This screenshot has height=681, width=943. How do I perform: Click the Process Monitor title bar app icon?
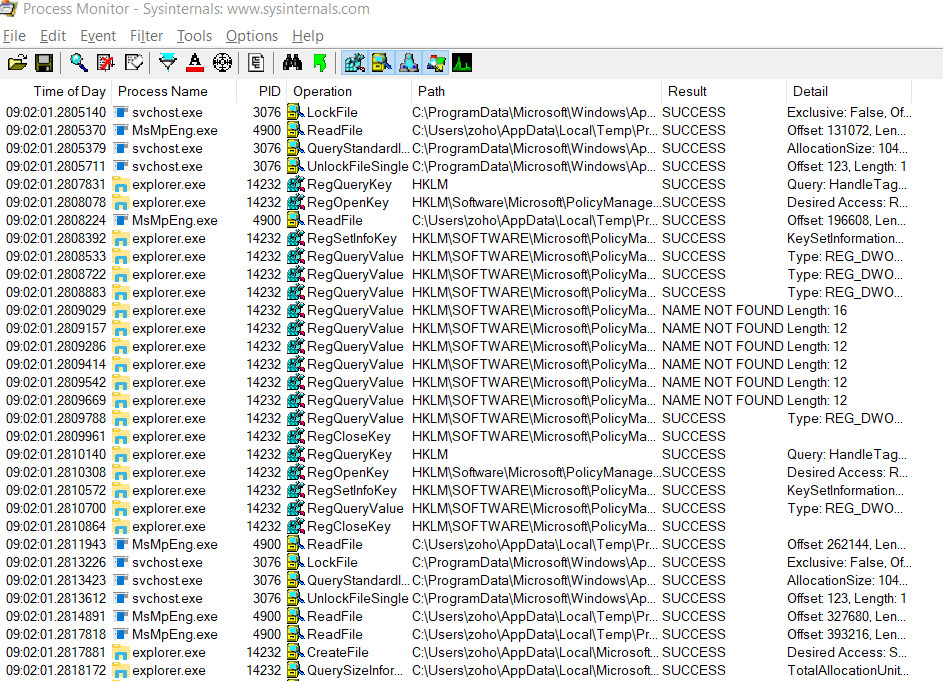click(8, 9)
